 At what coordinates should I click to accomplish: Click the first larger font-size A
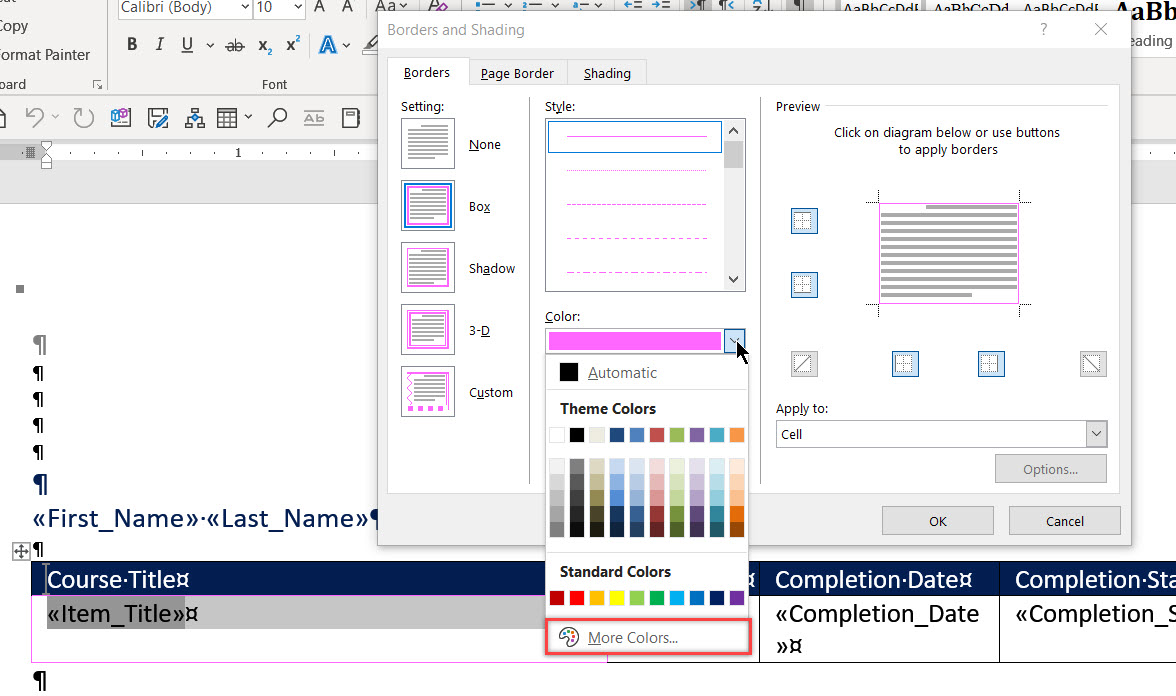tap(320, 7)
